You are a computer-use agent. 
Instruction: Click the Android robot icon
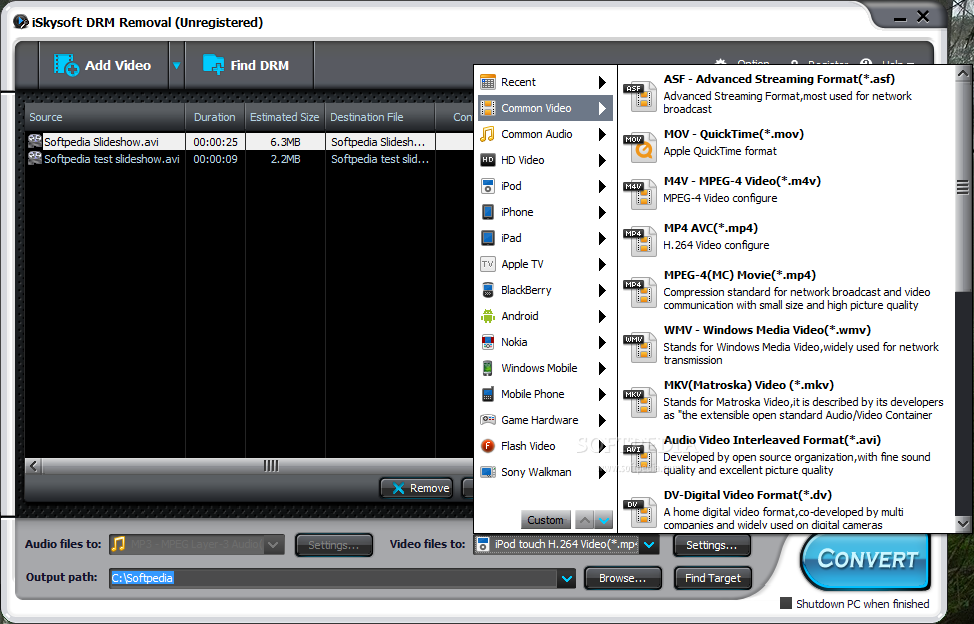488,316
